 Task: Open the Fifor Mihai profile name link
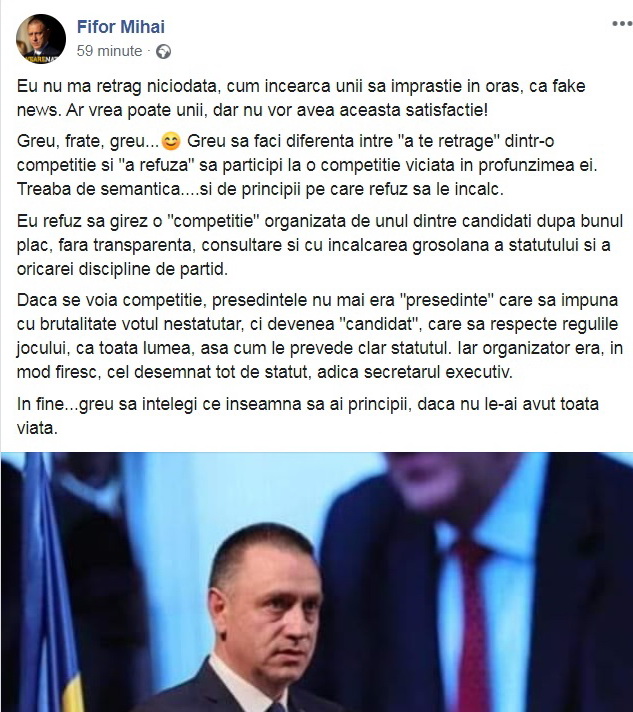[x=121, y=27]
